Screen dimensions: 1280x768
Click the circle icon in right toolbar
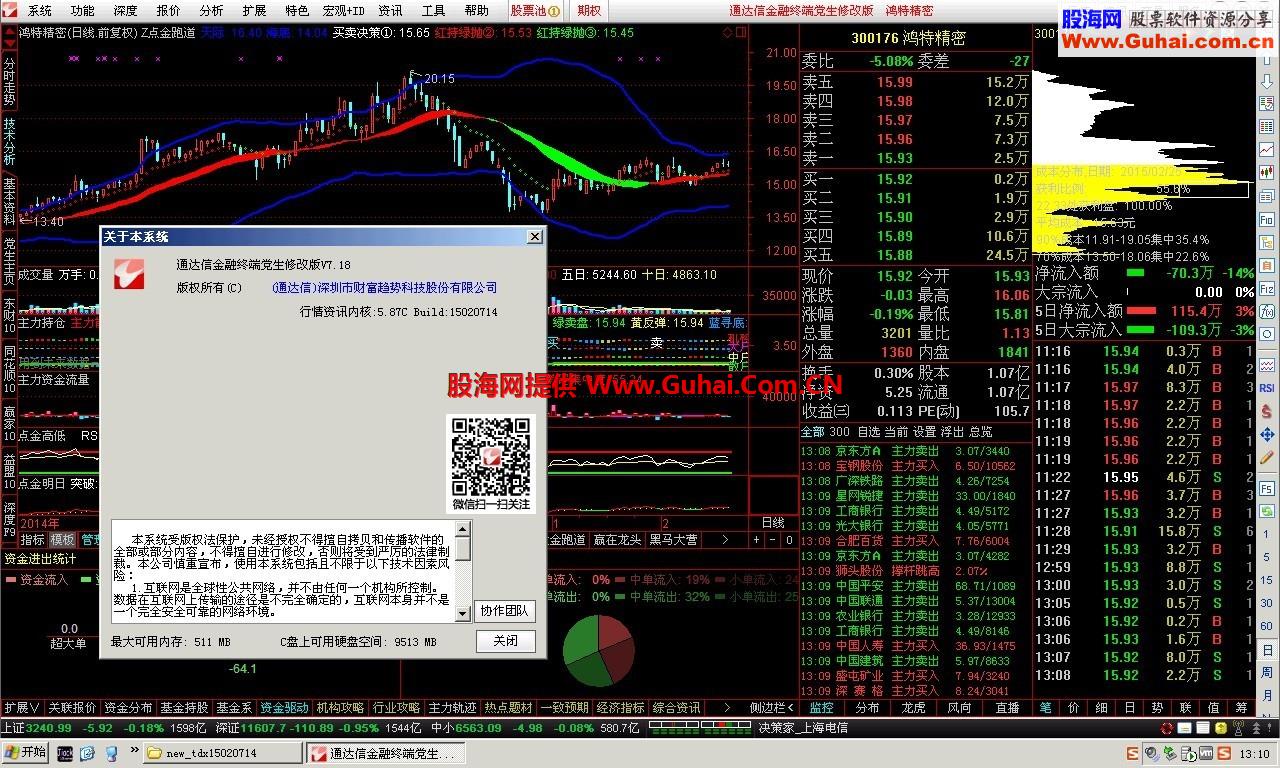click(1266, 332)
